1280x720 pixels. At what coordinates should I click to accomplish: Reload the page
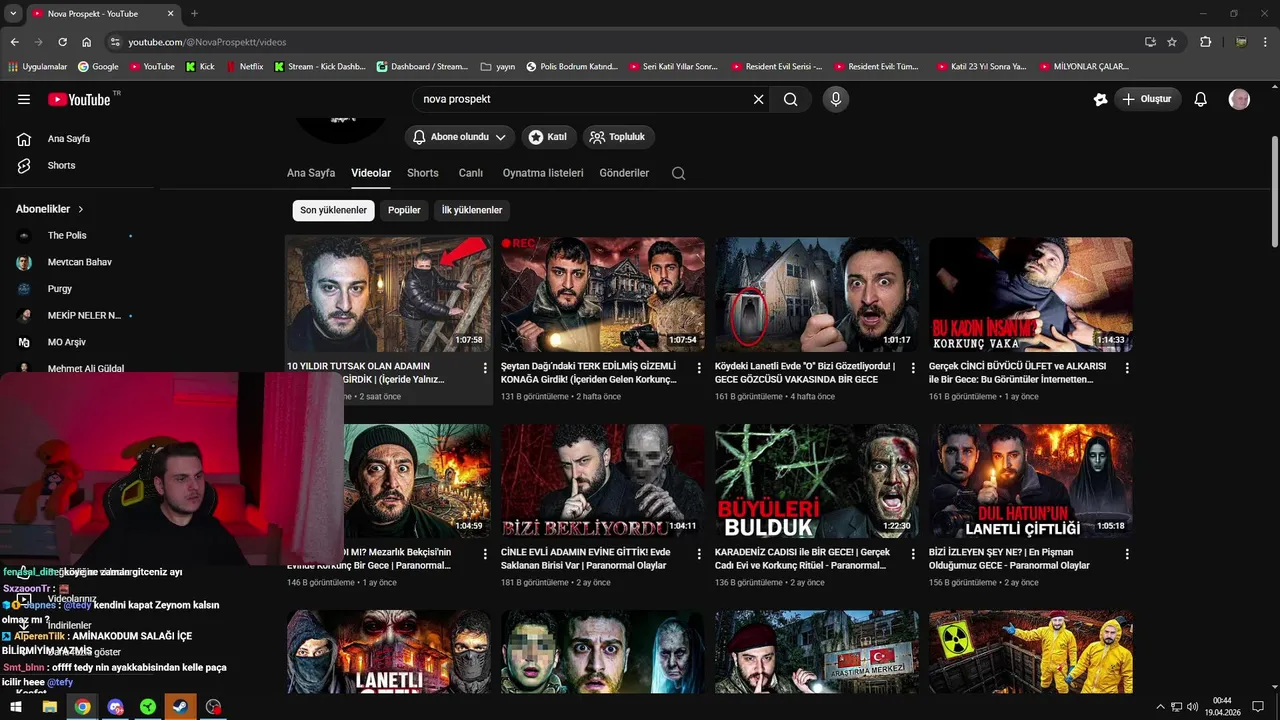tap(62, 42)
